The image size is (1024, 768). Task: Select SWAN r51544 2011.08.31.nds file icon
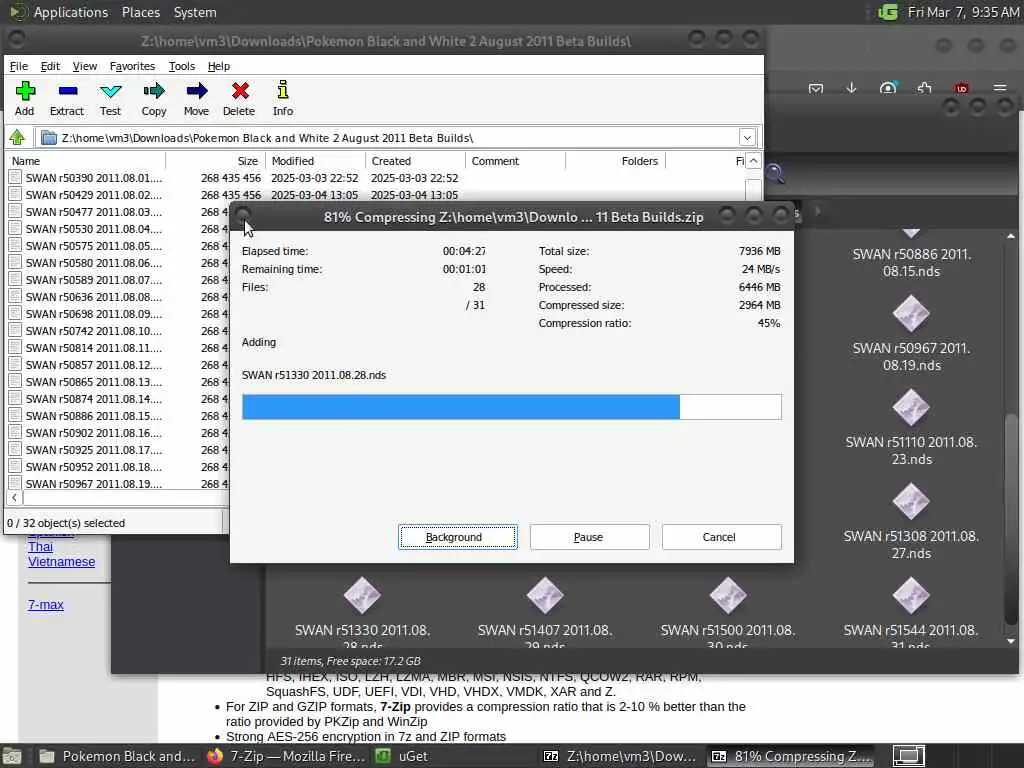coord(911,596)
